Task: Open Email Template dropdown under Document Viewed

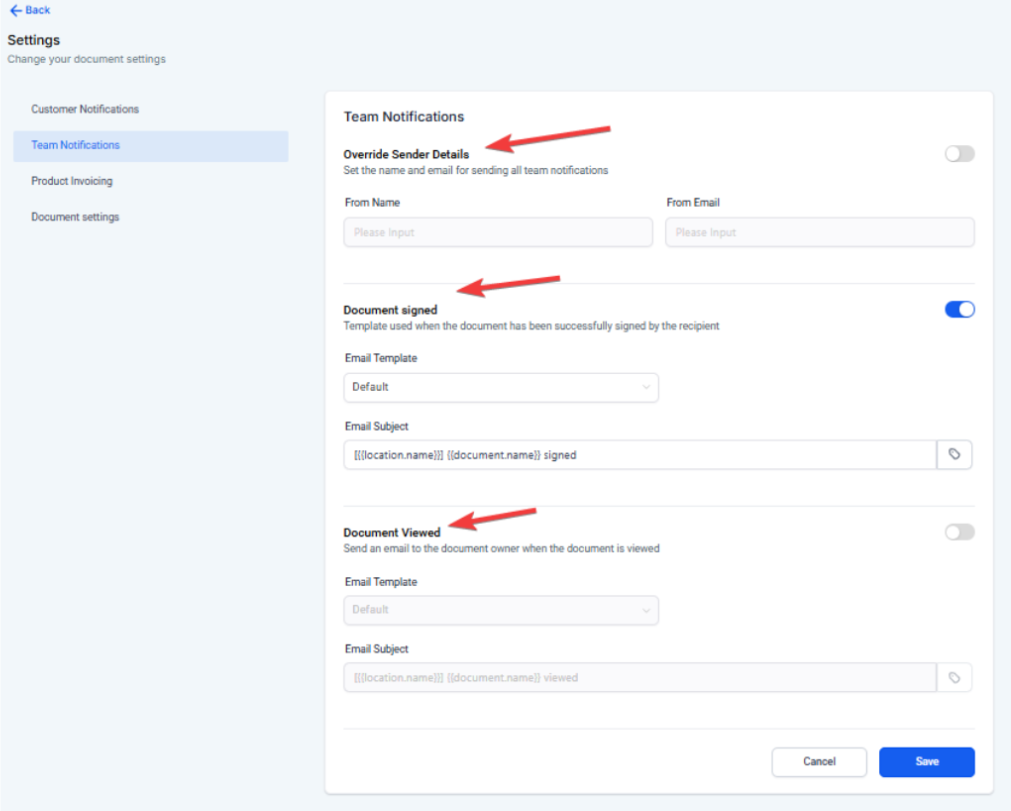Action: [500, 610]
